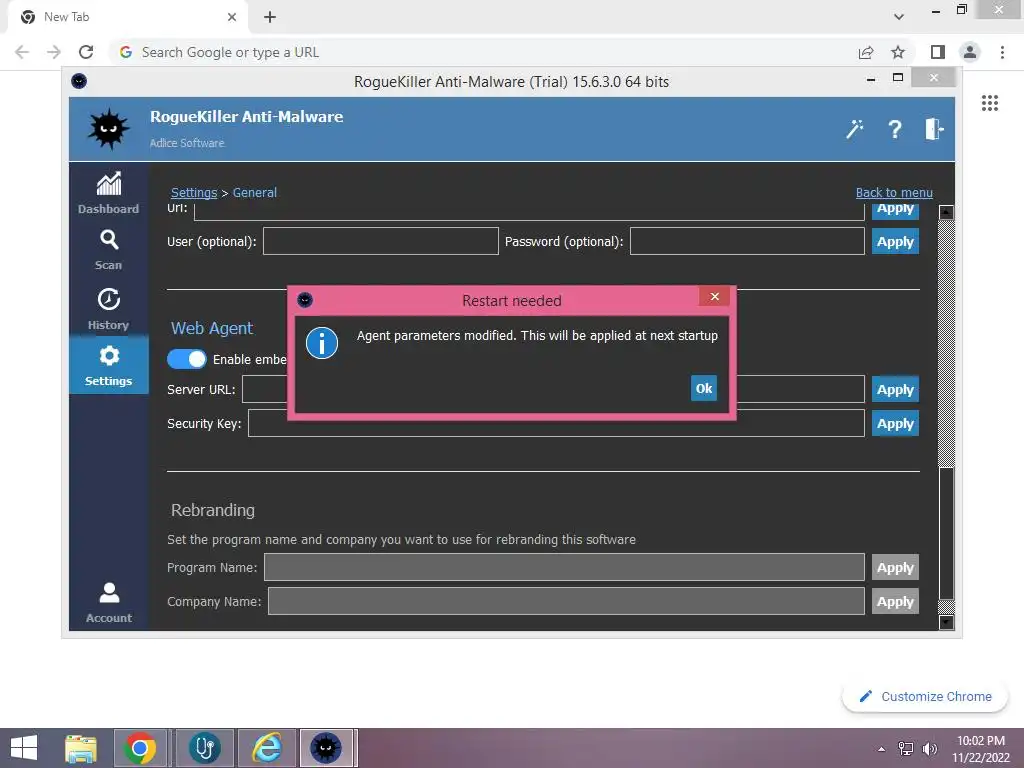Show hidden system tray icons
Image resolution: width=1024 pixels, height=768 pixels.
(882, 749)
